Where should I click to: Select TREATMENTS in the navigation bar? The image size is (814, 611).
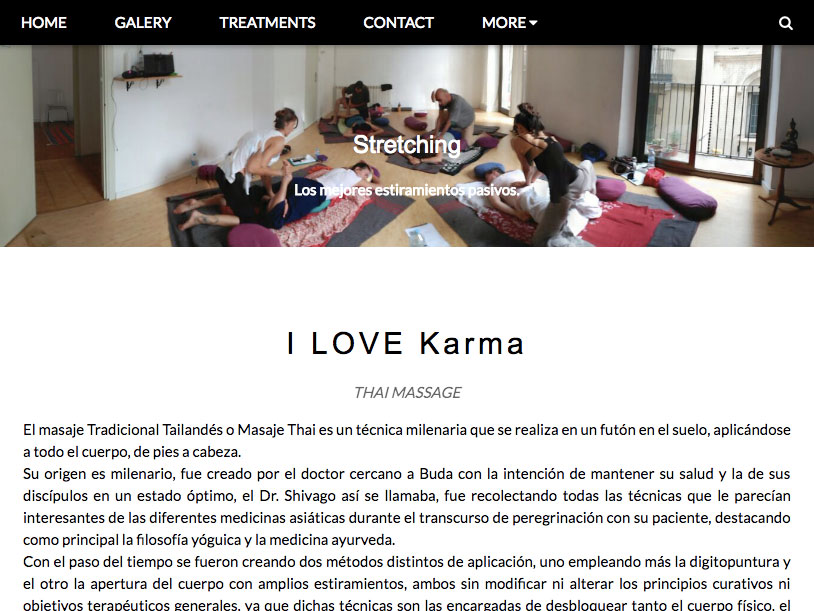click(267, 23)
